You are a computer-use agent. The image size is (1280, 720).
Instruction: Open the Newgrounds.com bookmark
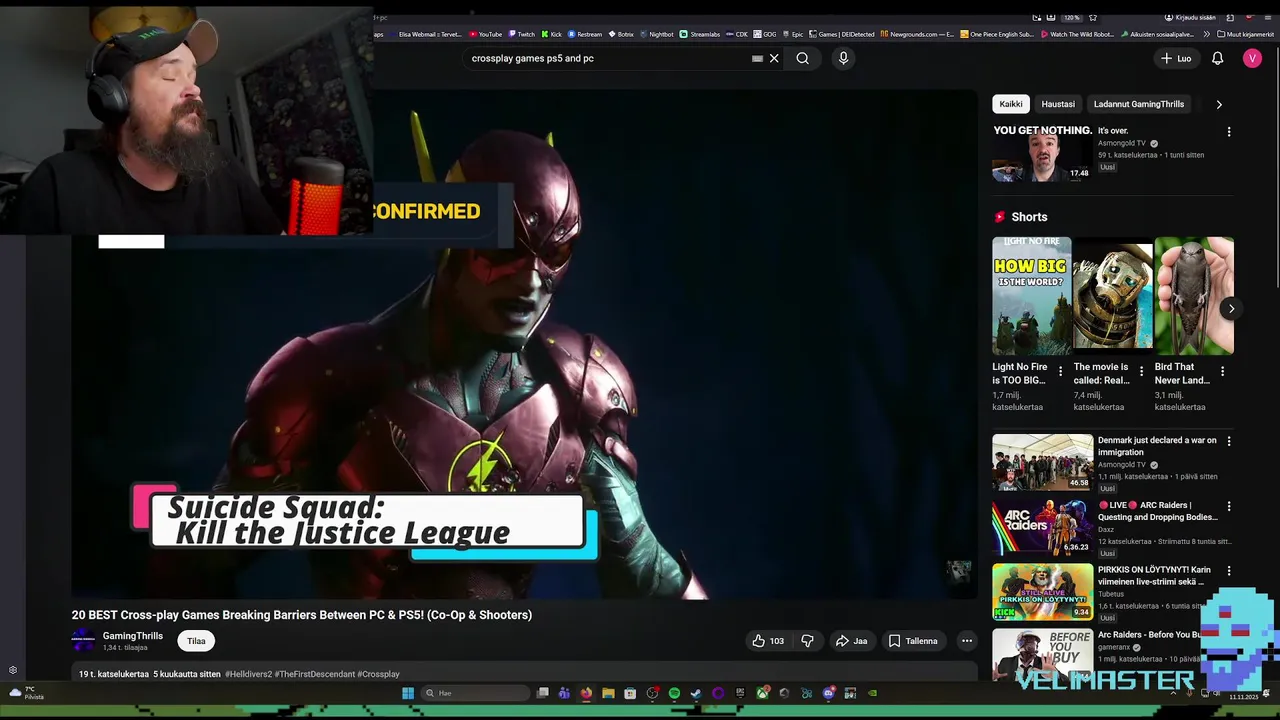[x=916, y=34]
